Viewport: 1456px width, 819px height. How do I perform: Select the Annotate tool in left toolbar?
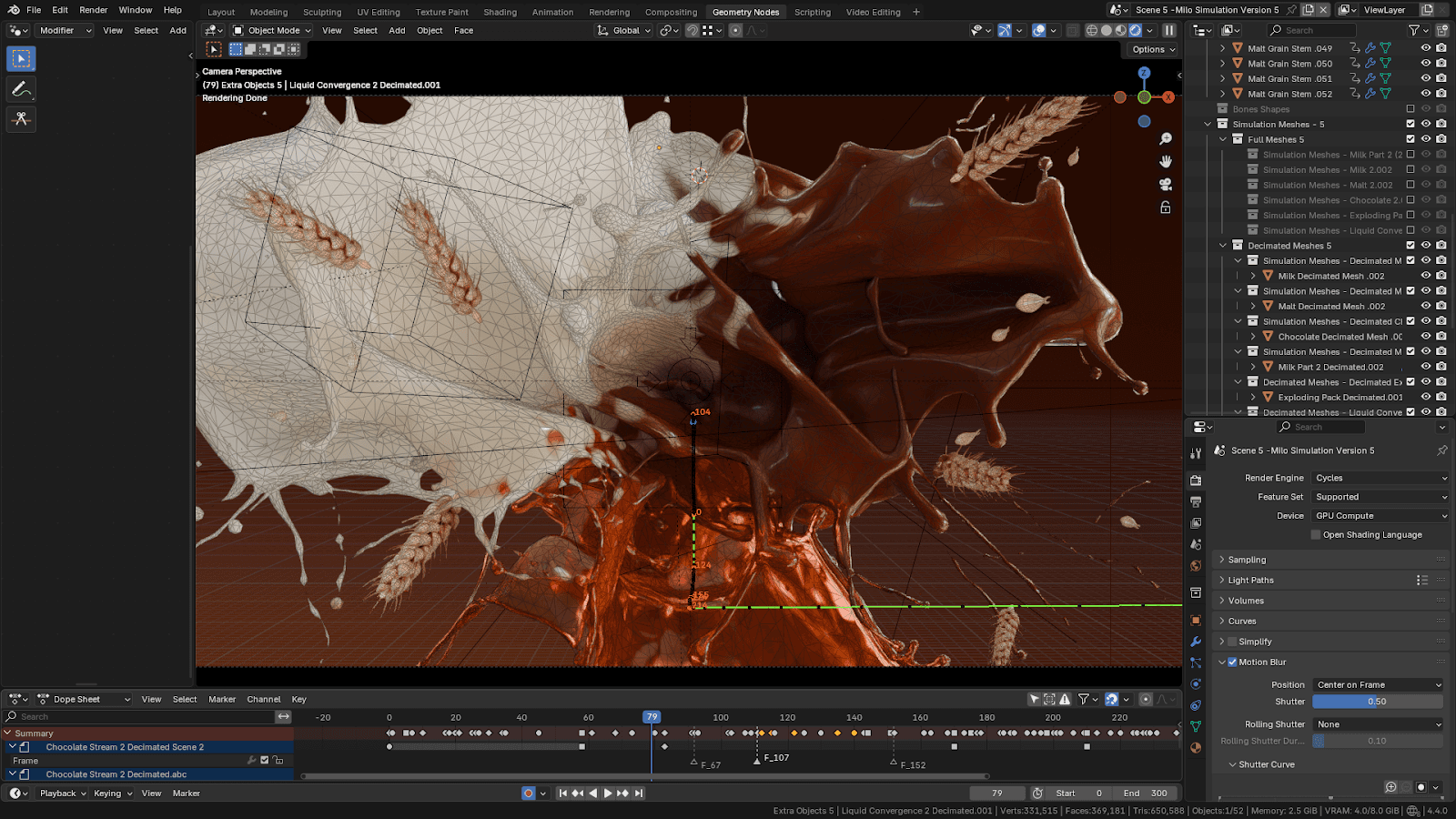pyautogui.click(x=21, y=88)
